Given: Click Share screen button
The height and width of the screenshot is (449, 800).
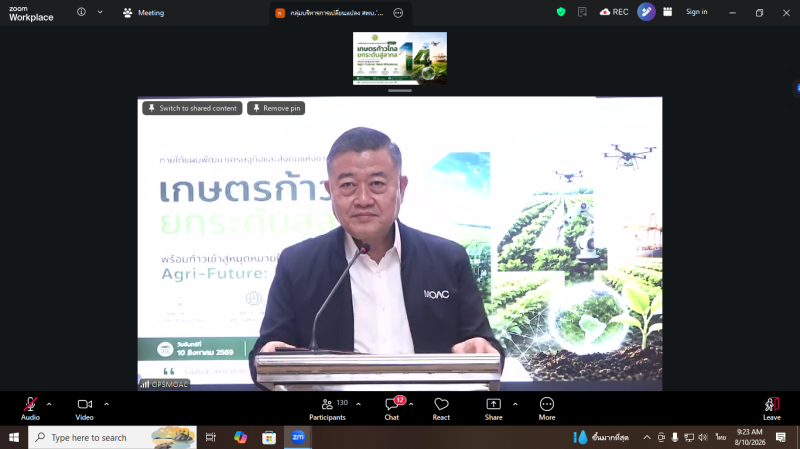Looking at the screenshot, I should coord(493,409).
